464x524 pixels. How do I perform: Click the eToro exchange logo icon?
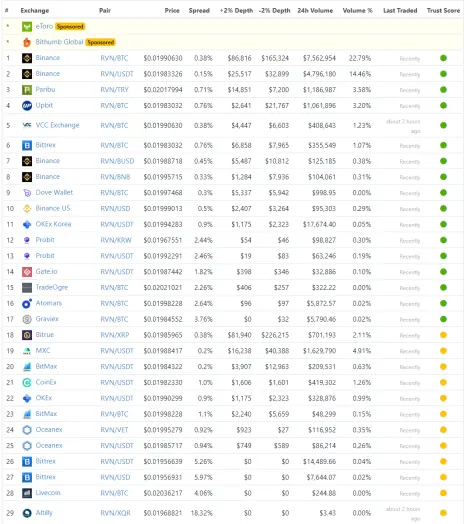[27, 26]
